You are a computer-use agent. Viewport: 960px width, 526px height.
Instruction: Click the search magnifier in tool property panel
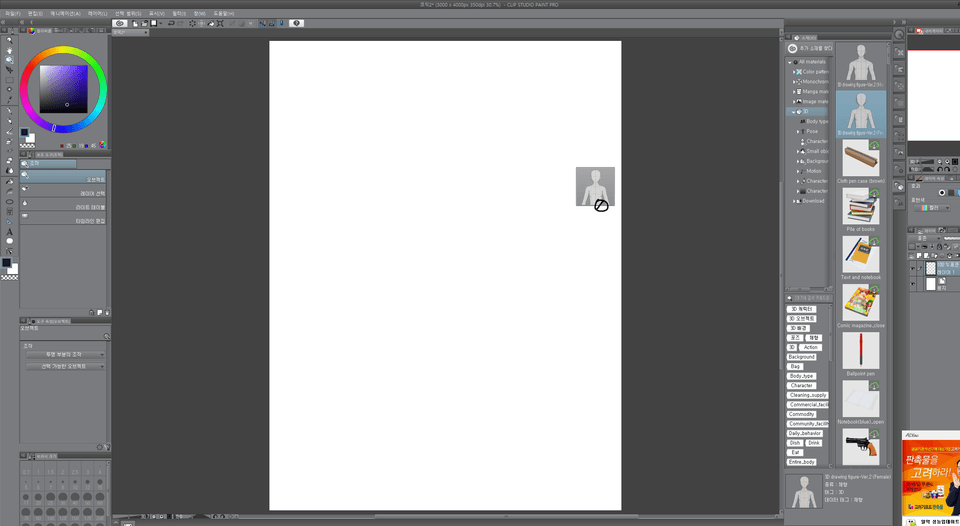pyautogui.click(x=107, y=336)
